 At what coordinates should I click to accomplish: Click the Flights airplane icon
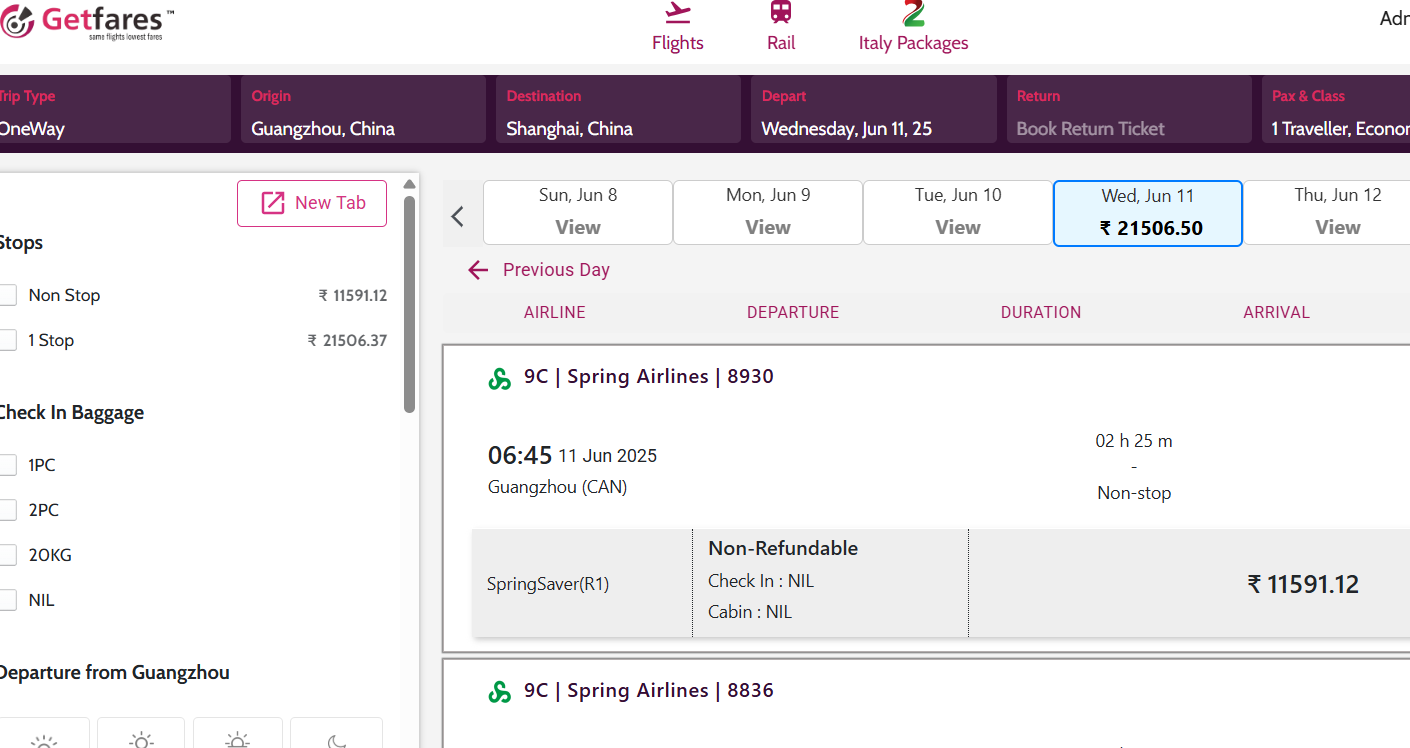pos(678,13)
